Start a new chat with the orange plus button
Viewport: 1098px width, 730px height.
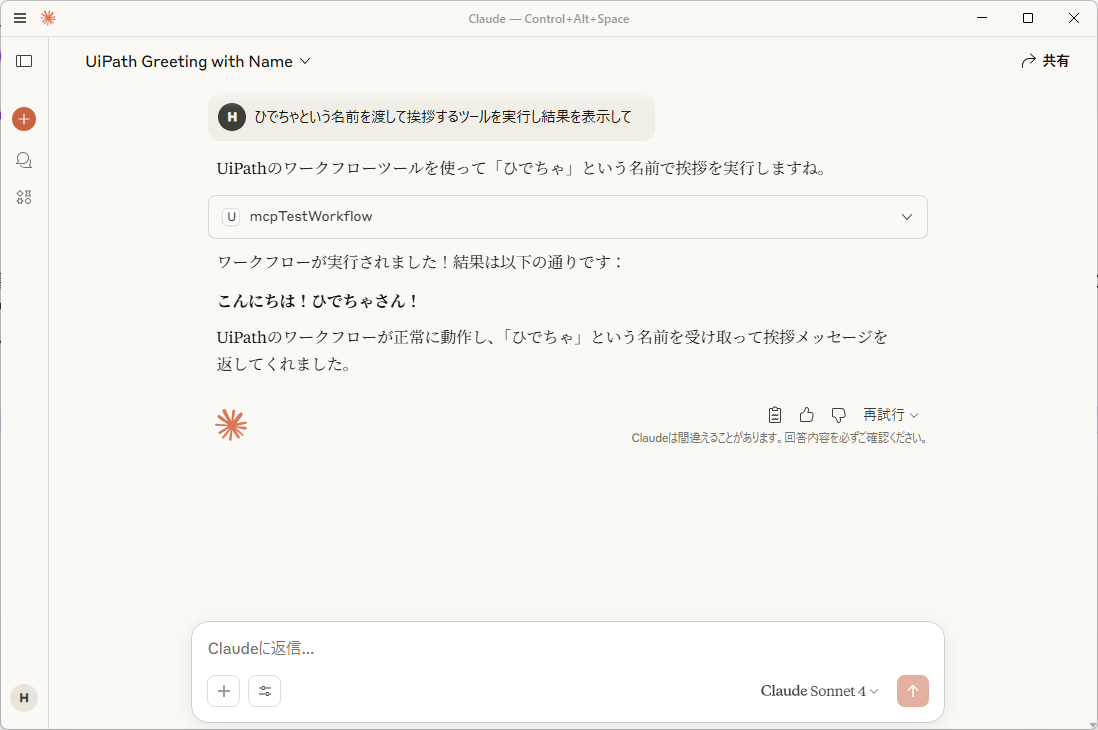[x=24, y=119]
